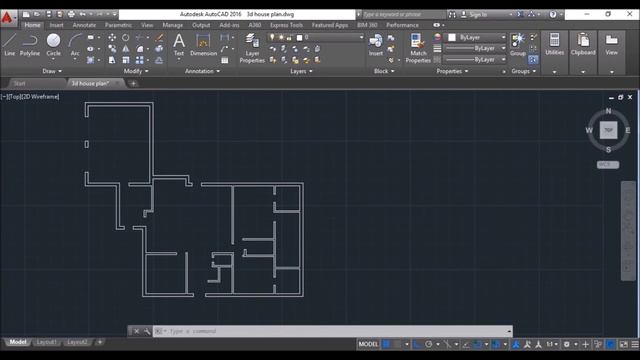Open Layer Properties manager

252,48
